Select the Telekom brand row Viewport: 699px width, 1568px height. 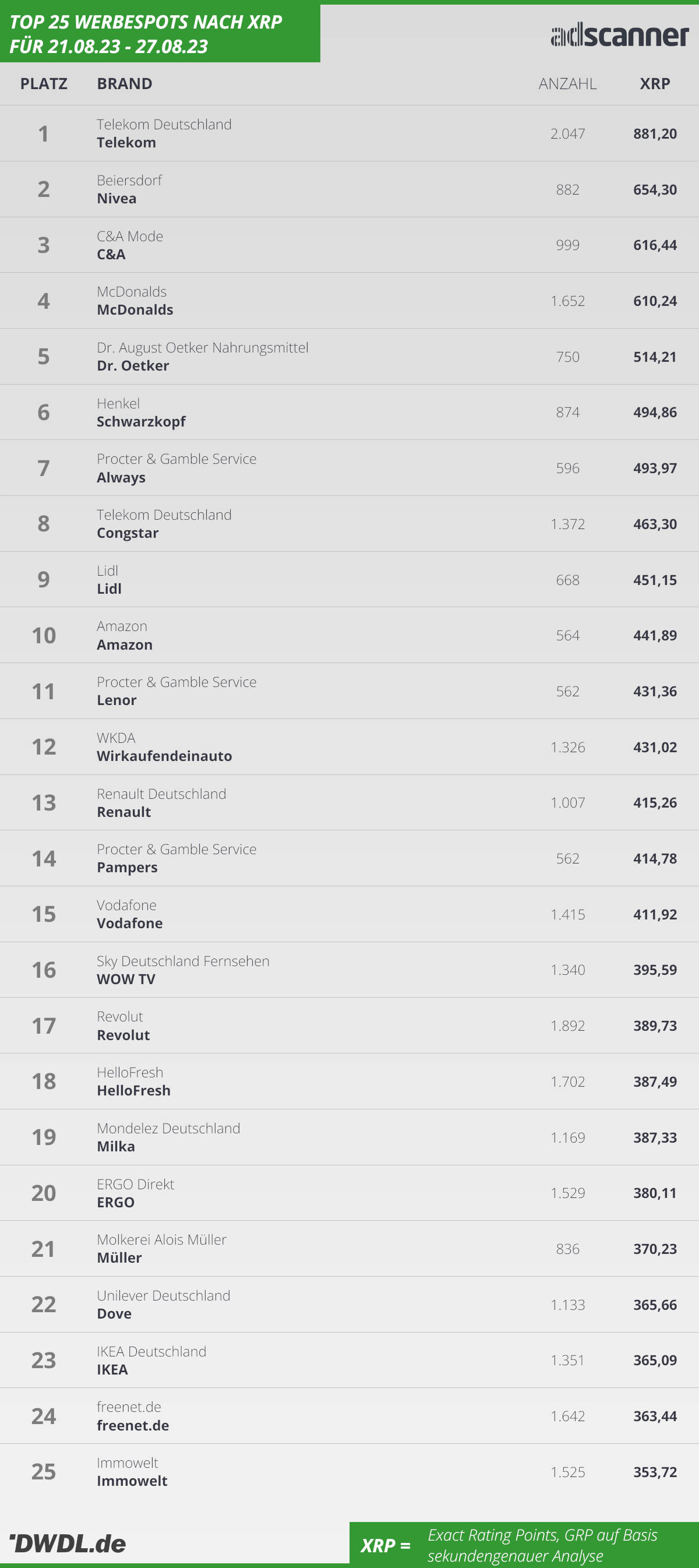point(349,133)
